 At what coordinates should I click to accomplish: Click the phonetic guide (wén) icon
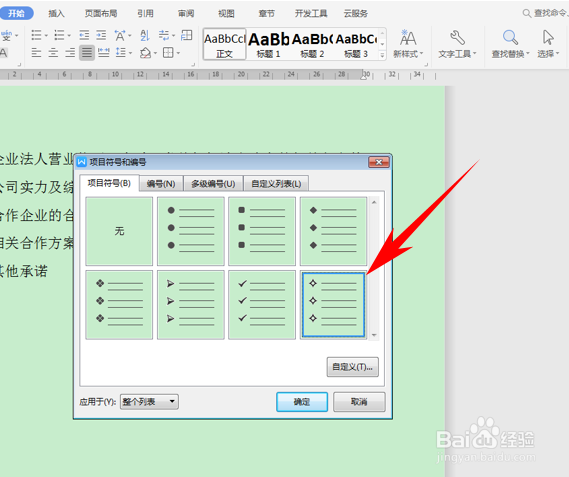pyautogui.click(x=7, y=36)
